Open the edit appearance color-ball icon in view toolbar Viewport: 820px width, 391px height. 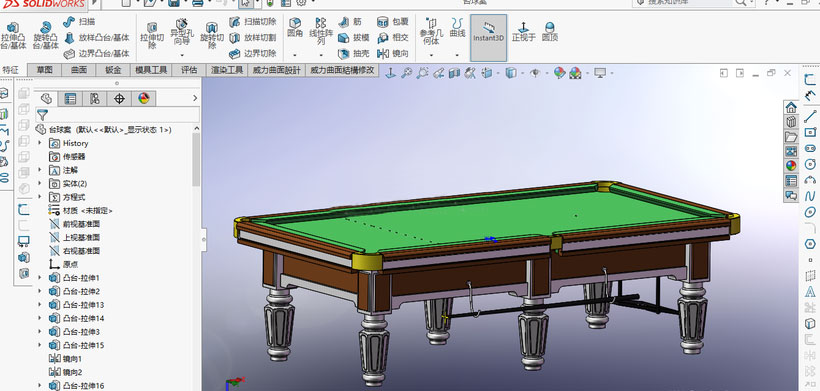coord(560,73)
